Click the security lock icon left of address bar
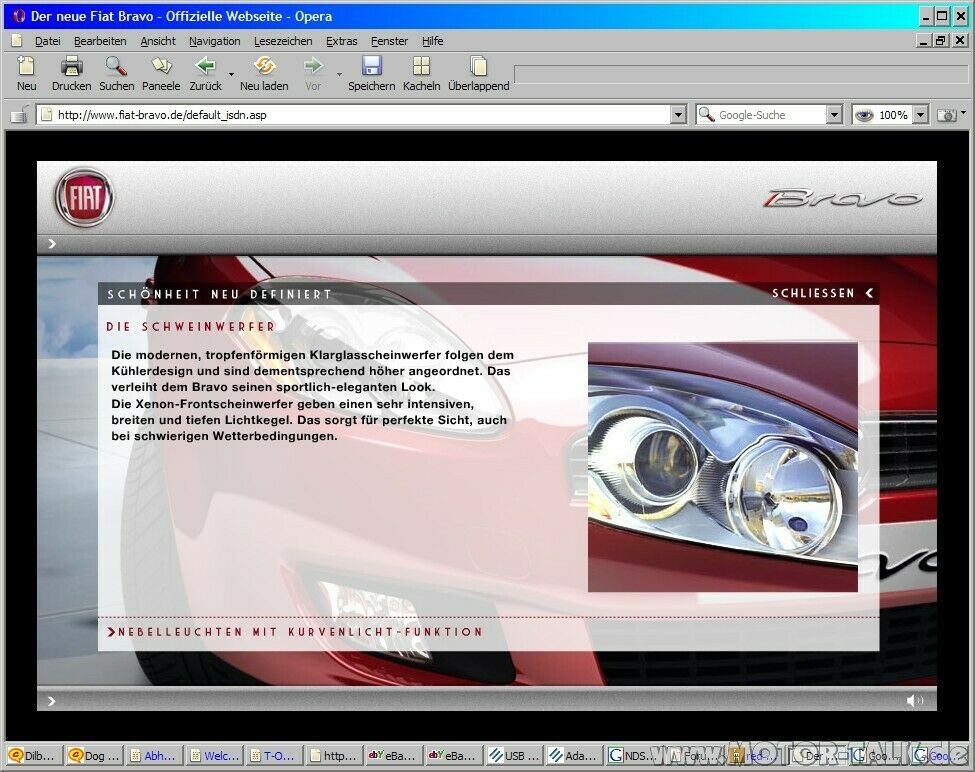Screen dimensions: 975x772 [x=19, y=114]
